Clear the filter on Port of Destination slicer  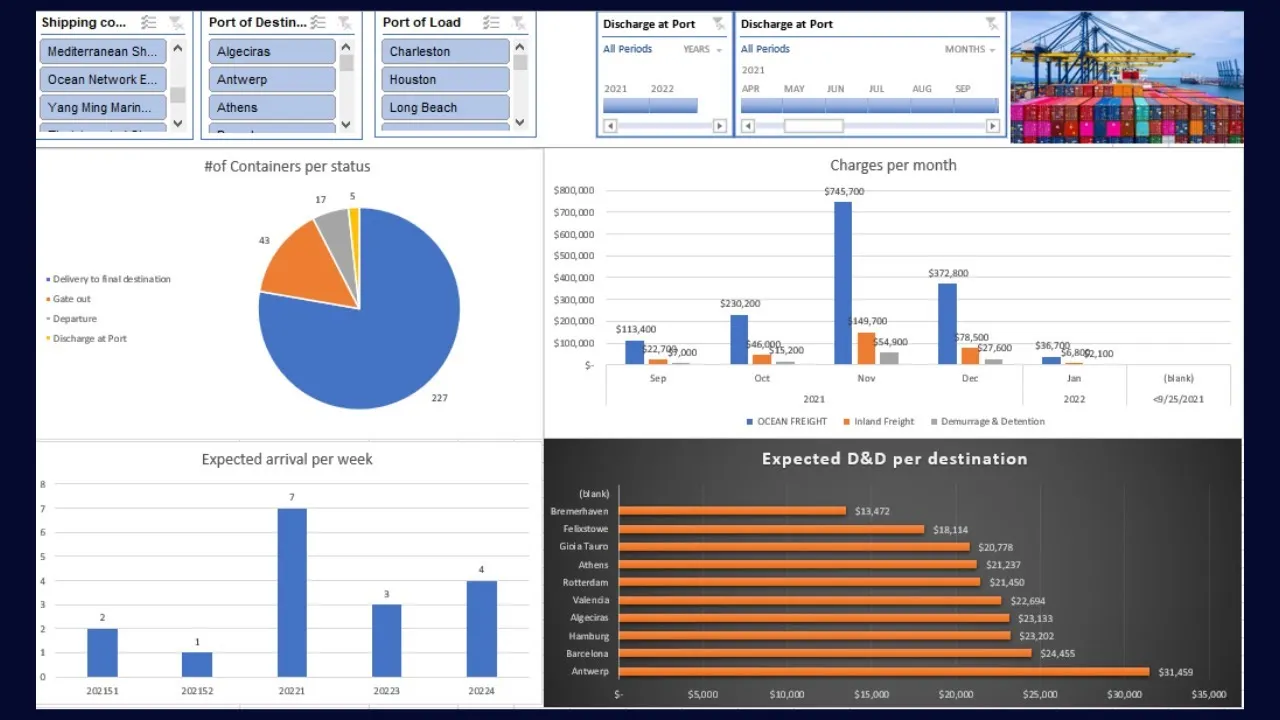coord(344,22)
